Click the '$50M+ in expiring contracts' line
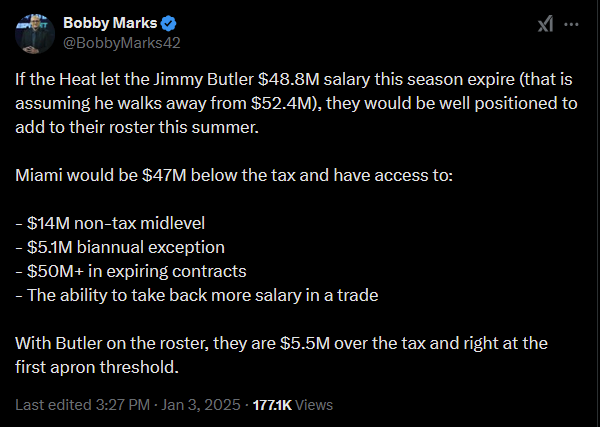The height and width of the screenshot is (427, 600). click(x=131, y=271)
